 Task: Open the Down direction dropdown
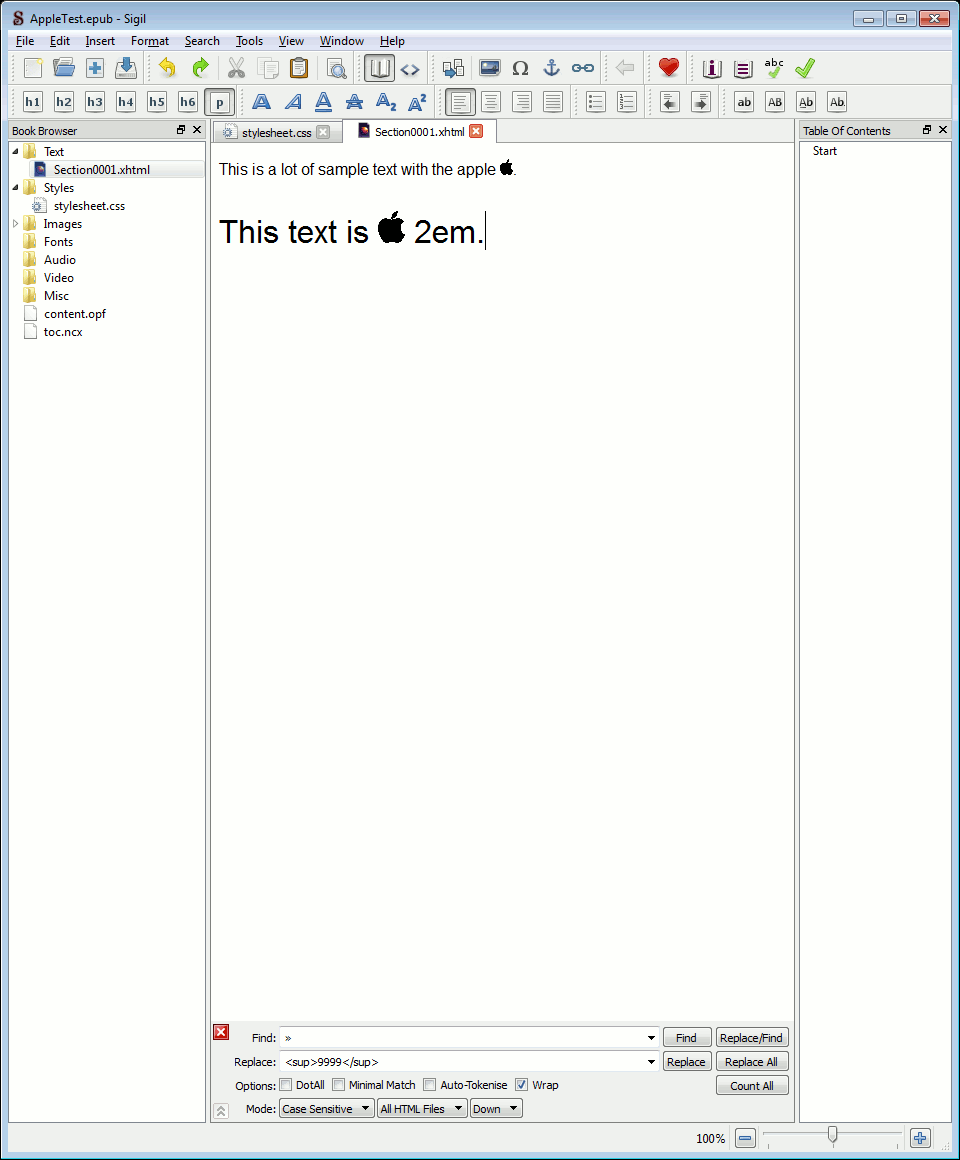click(x=496, y=1108)
